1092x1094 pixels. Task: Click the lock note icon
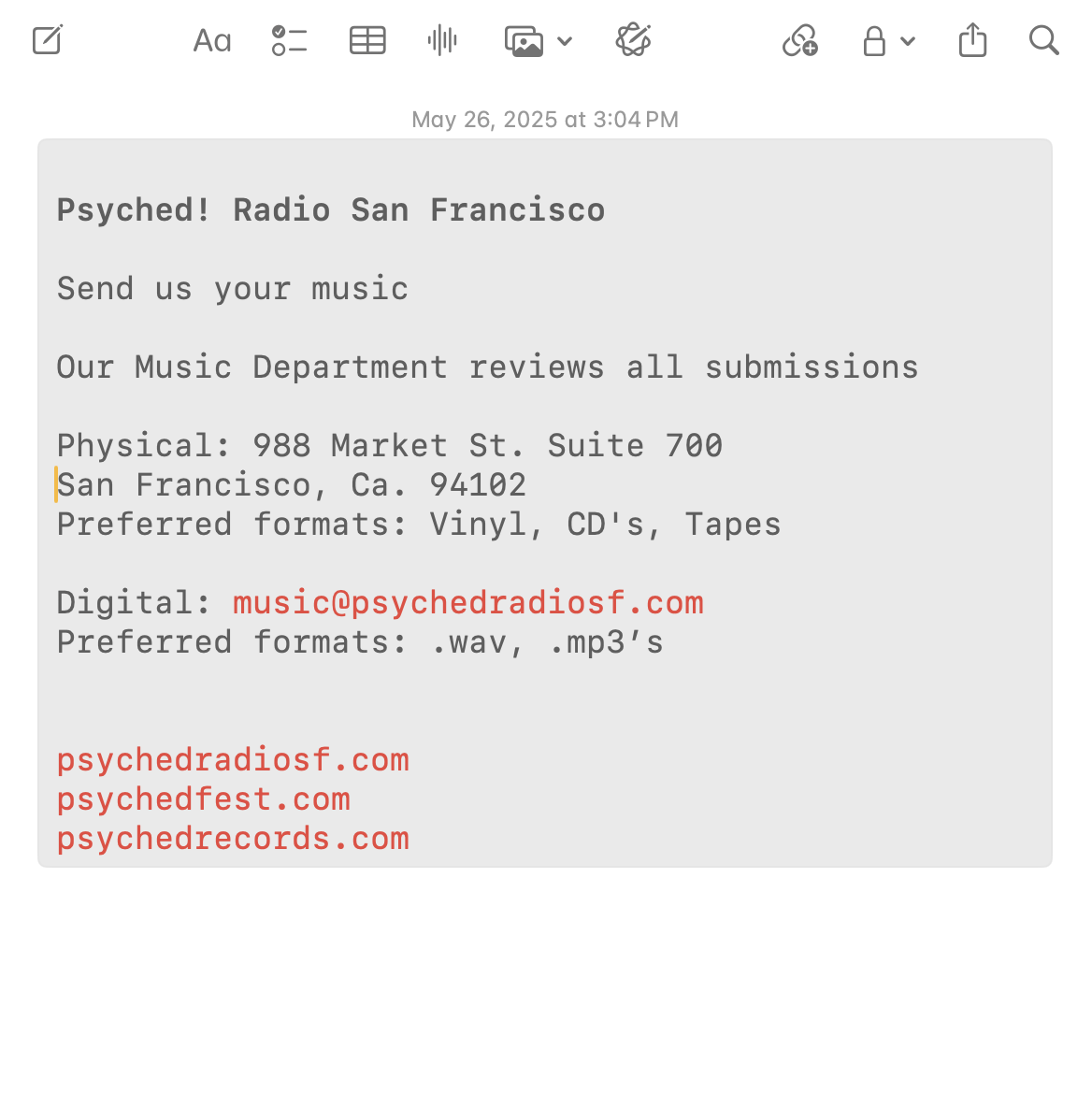(x=874, y=41)
